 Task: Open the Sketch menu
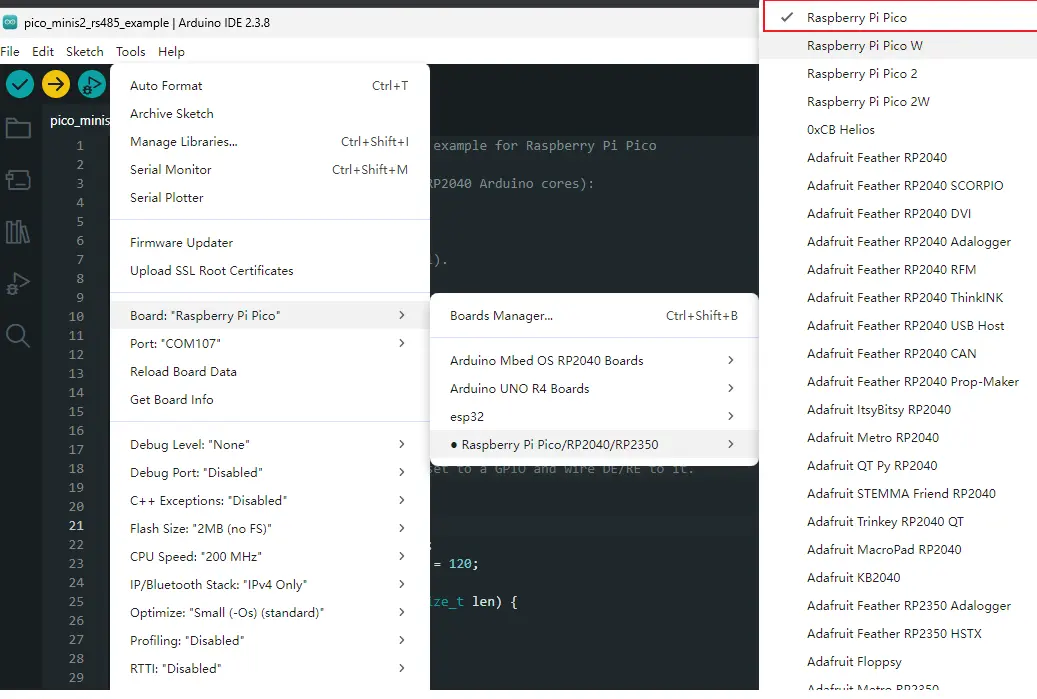click(85, 52)
